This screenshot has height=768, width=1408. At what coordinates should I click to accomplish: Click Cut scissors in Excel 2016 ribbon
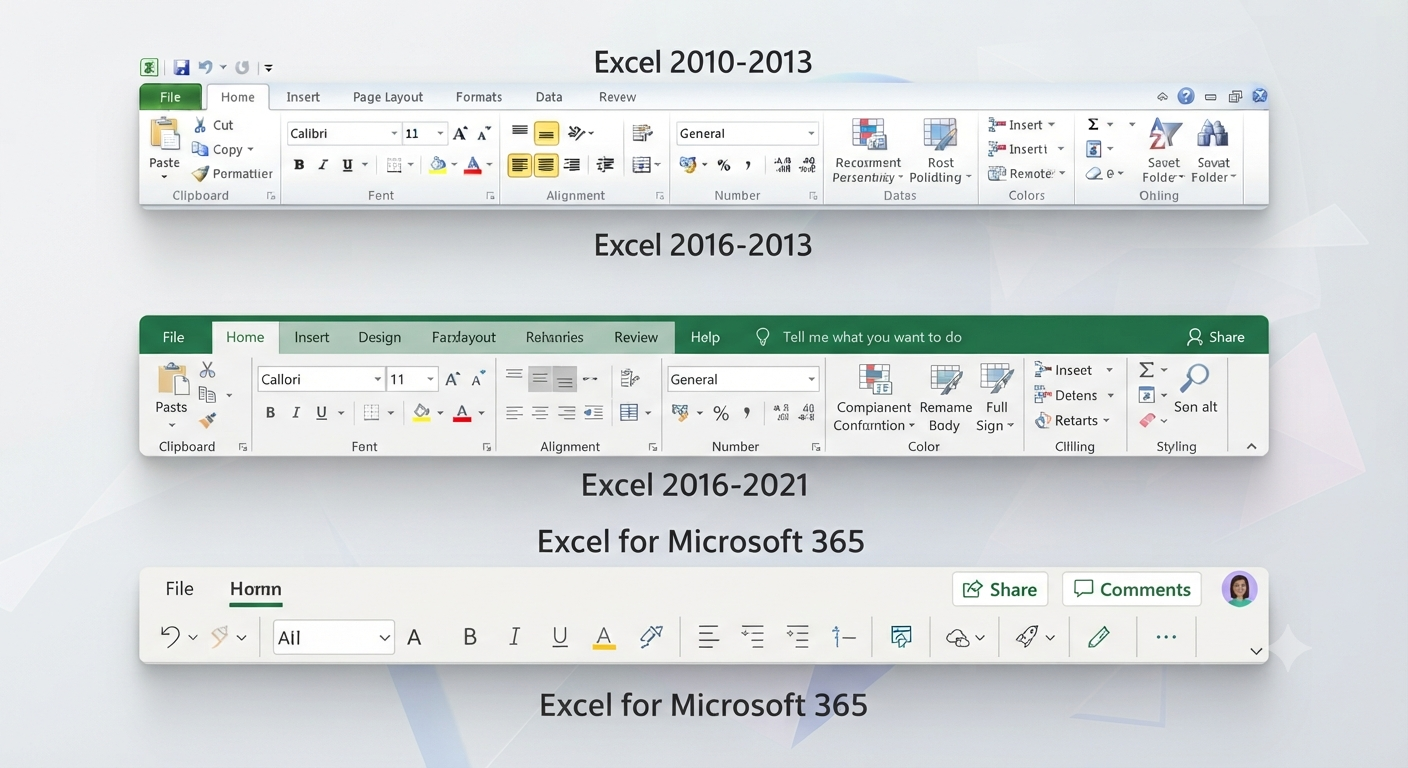pos(208,370)
